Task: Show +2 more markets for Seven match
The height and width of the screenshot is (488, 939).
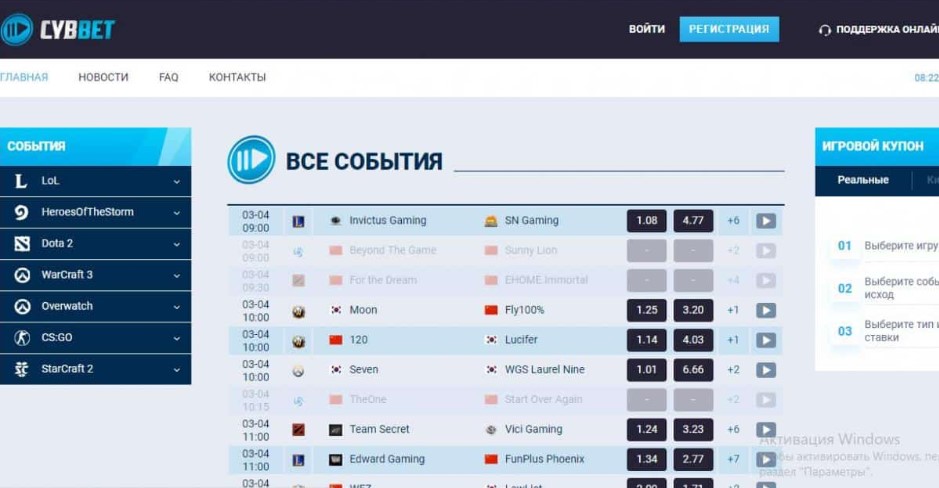Action: tap(733, 370)
